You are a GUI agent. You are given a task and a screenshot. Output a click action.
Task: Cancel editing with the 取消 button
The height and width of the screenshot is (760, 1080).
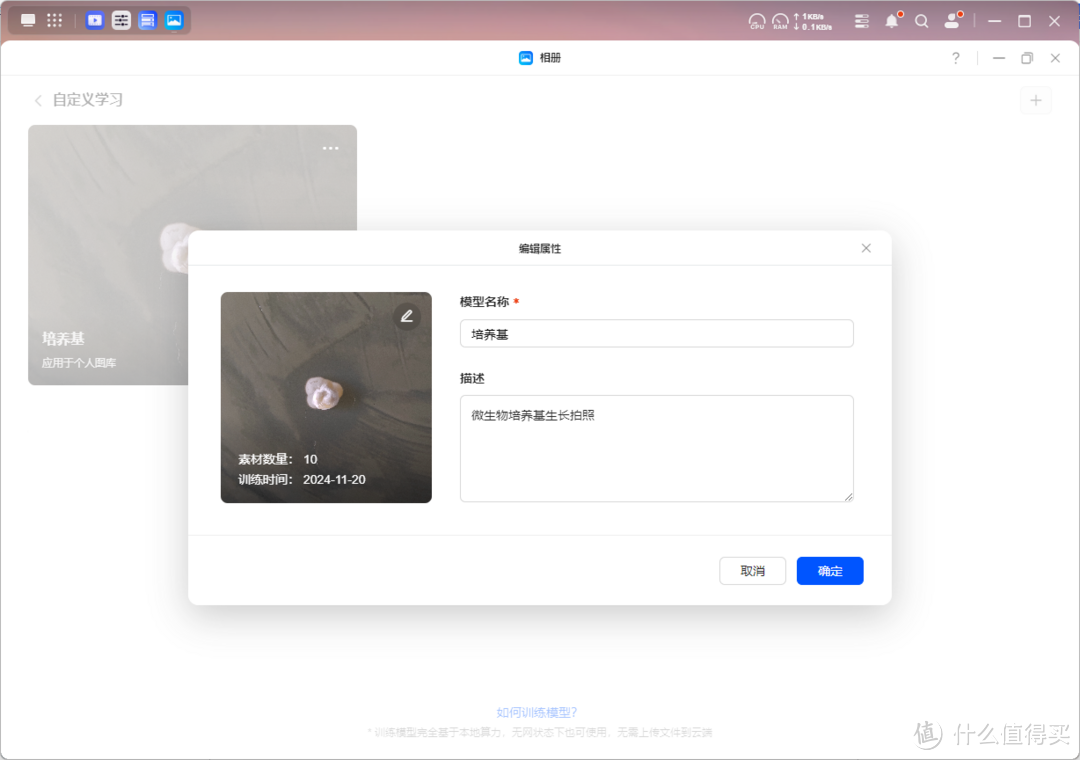pyautogui.click(x=752, y=570)
